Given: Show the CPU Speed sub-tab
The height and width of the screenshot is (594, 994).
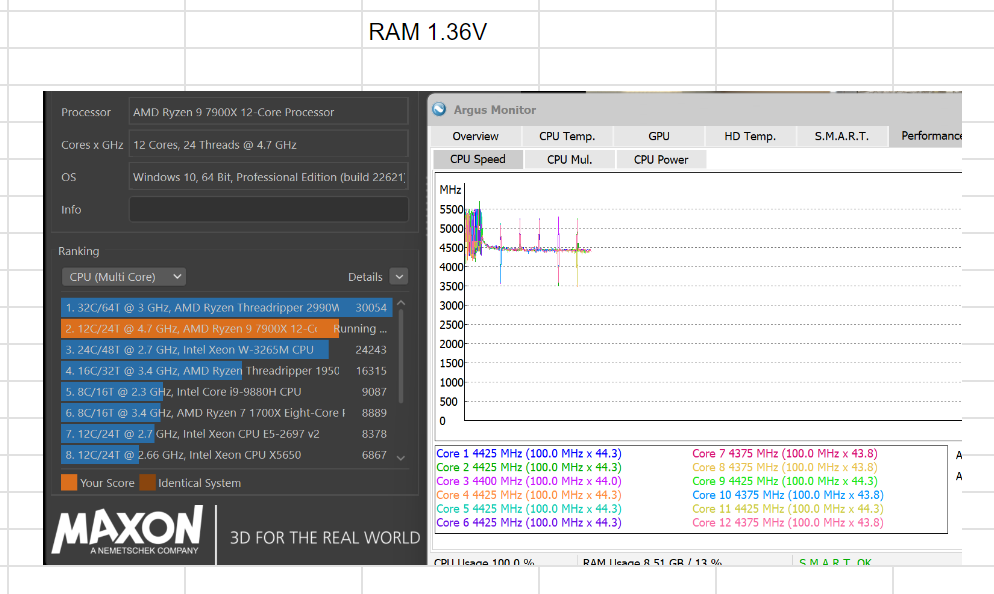Looking at the screenshot, I should tap(478, 159).
